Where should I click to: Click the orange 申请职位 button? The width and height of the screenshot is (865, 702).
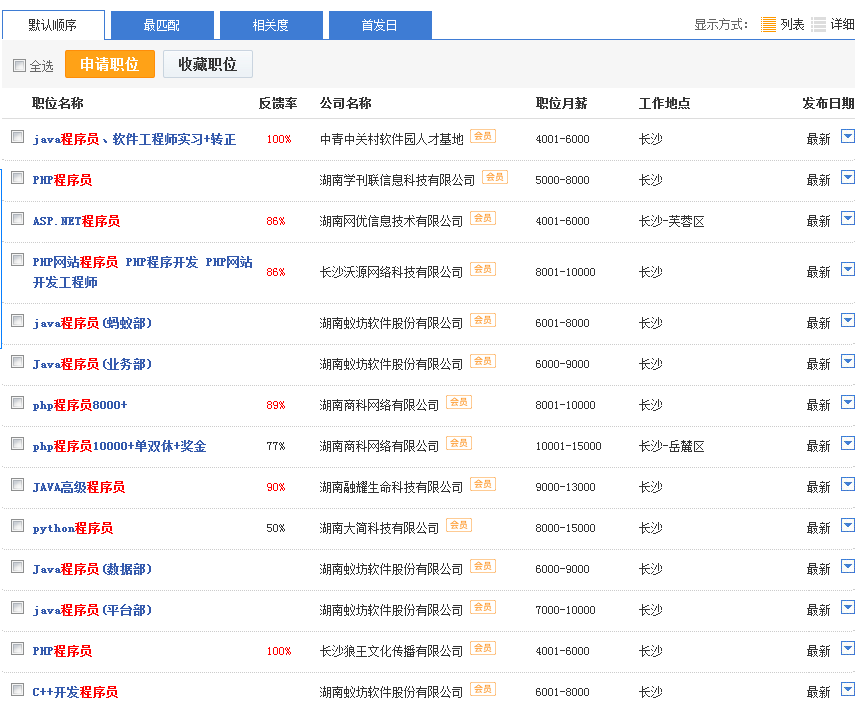(110, 64)
